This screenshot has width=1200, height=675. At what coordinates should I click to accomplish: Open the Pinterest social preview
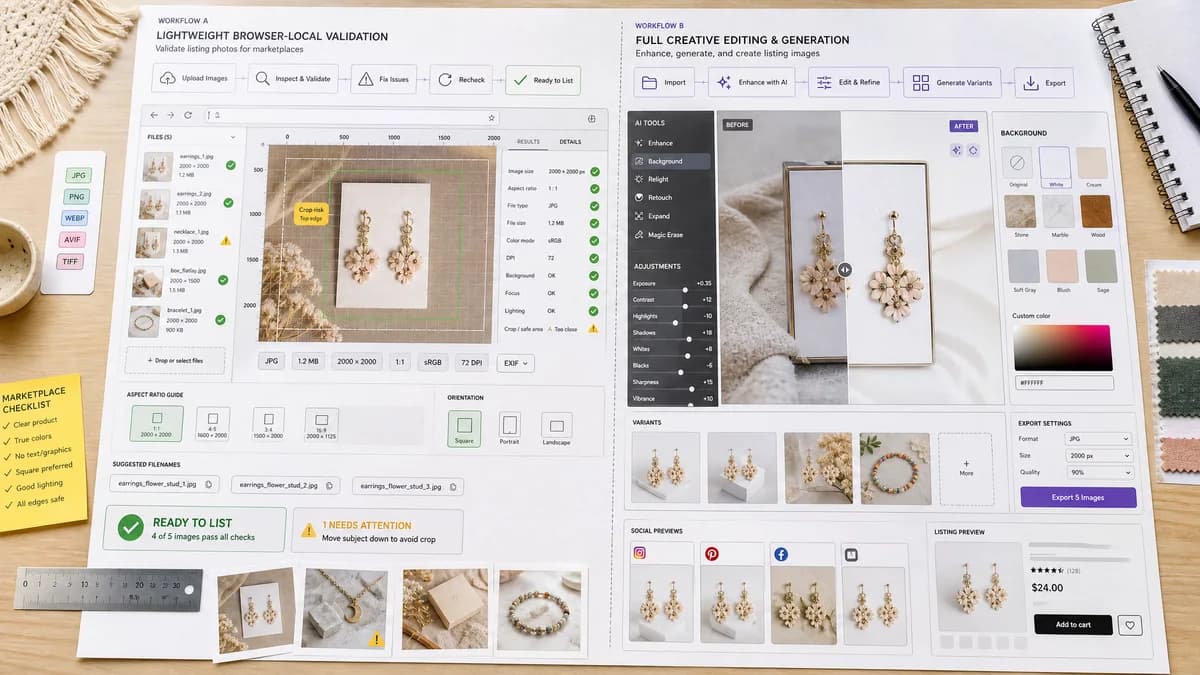point(732,594)
